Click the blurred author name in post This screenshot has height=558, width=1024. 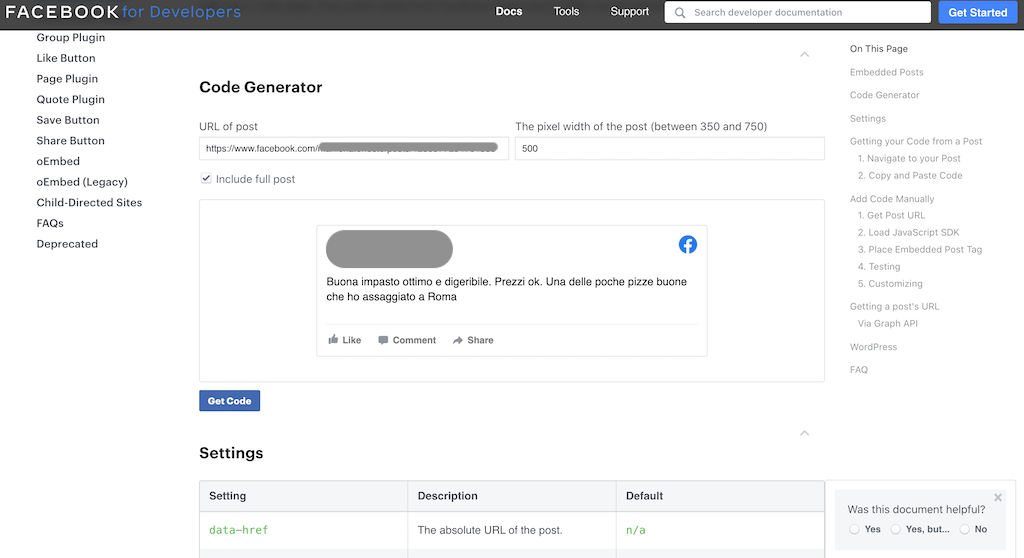click(389, 249)
